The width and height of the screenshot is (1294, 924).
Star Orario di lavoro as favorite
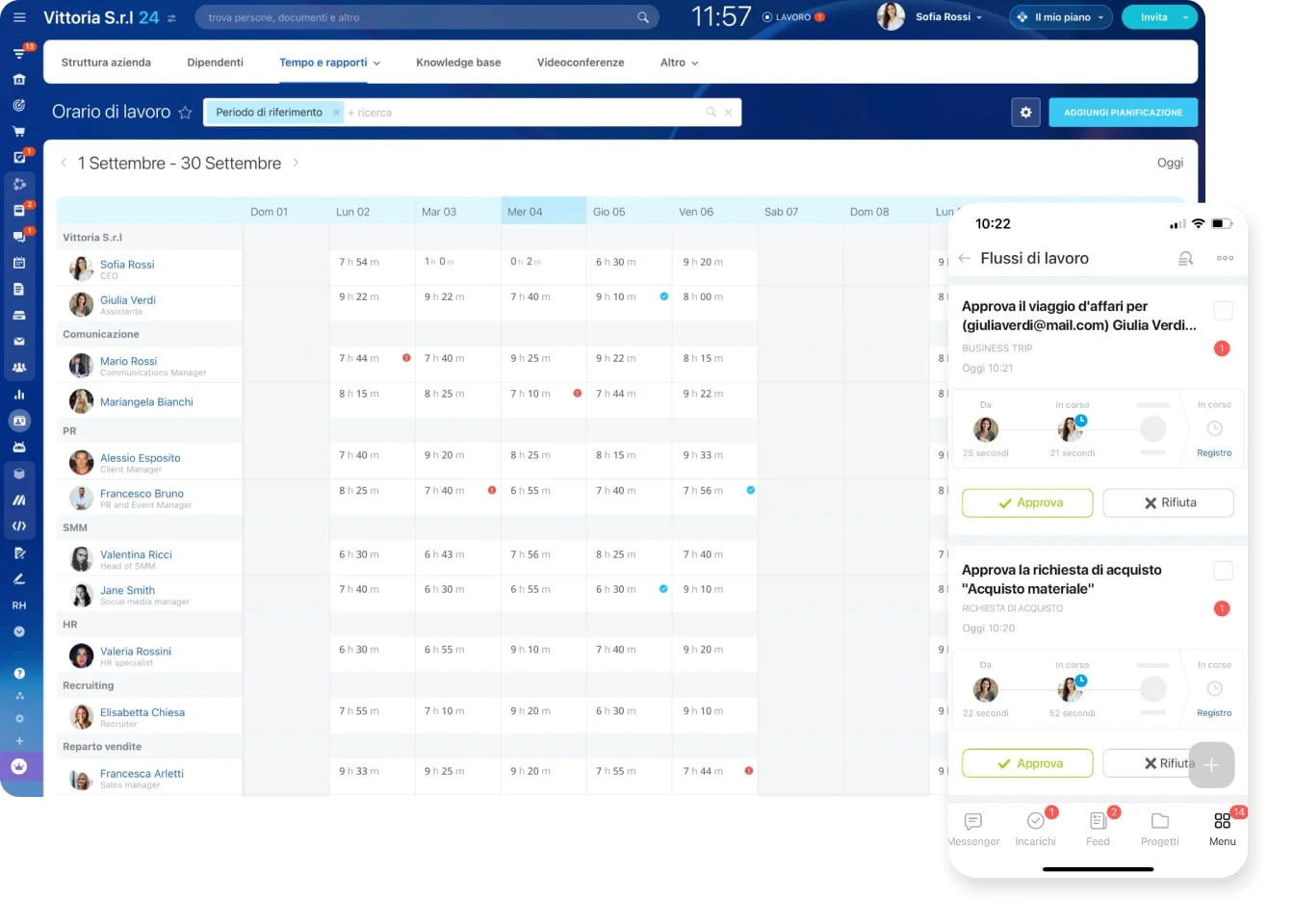point(185,113)
